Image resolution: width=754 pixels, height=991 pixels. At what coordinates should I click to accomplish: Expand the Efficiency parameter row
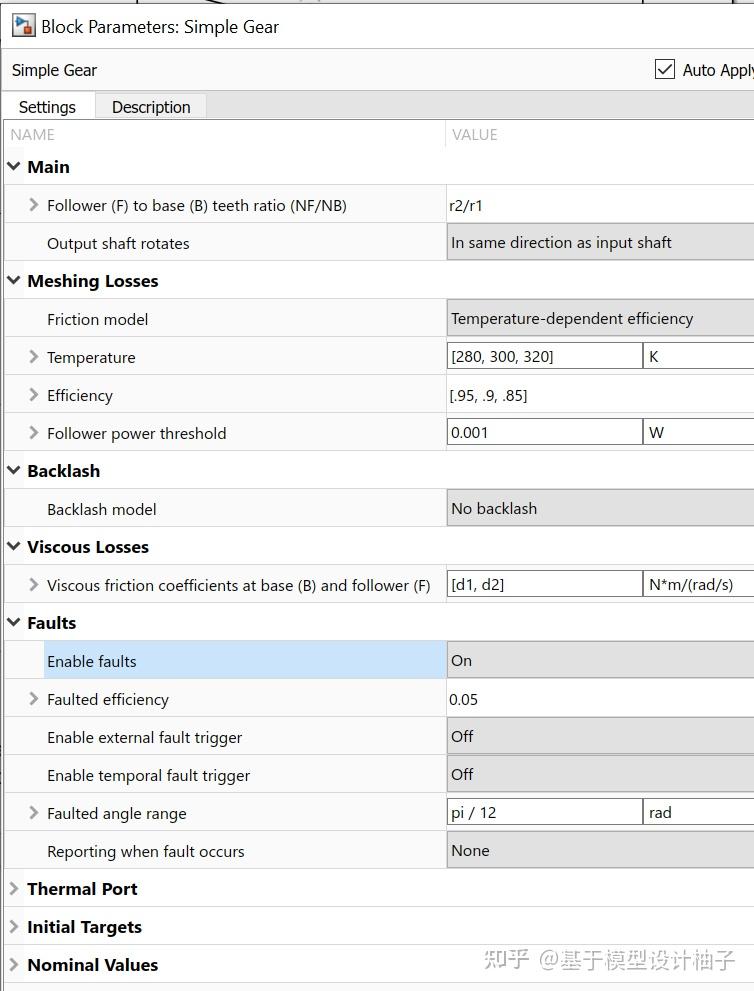[x=34, y=395]
